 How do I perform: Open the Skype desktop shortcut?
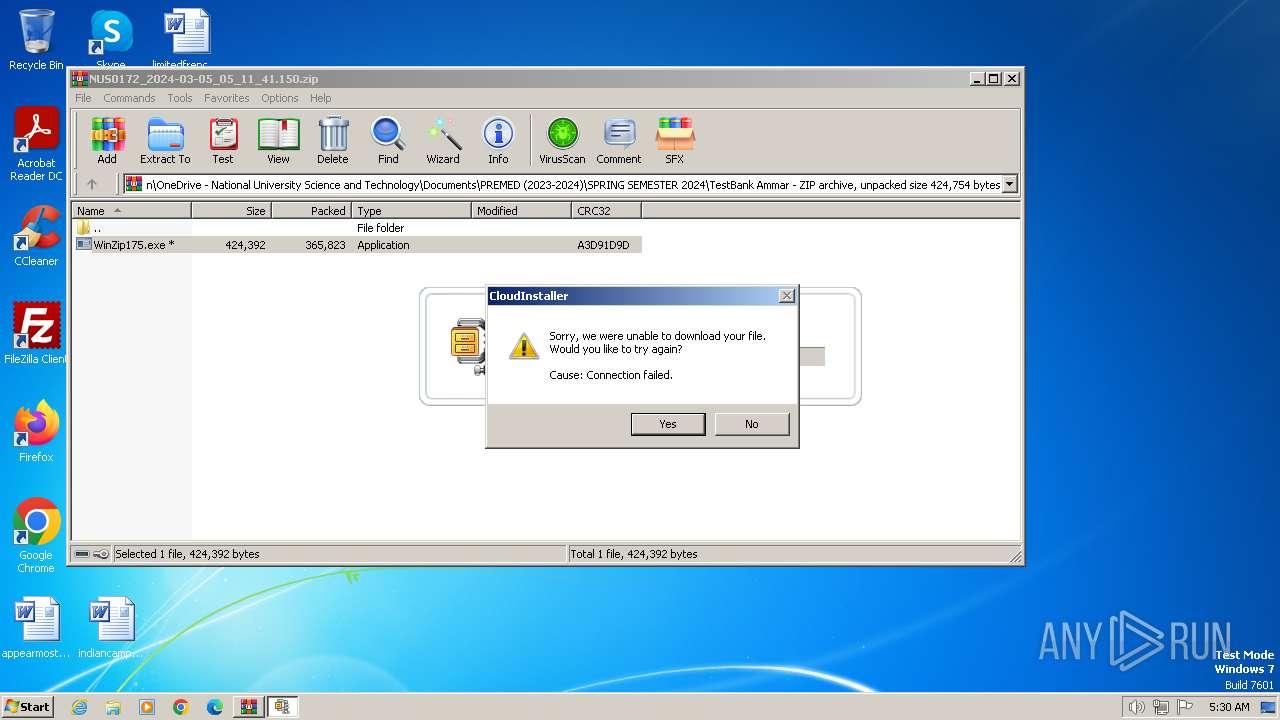pos(110,38)
